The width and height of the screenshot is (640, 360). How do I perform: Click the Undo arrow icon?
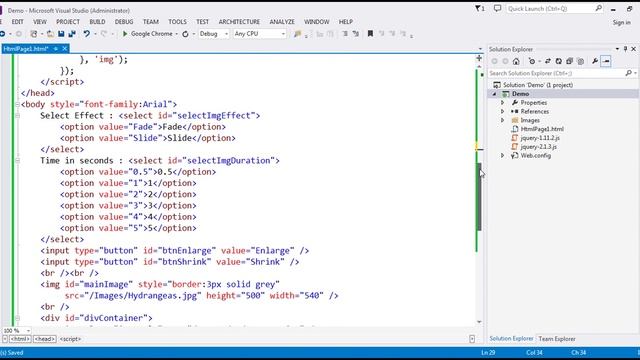pos(87,34)
